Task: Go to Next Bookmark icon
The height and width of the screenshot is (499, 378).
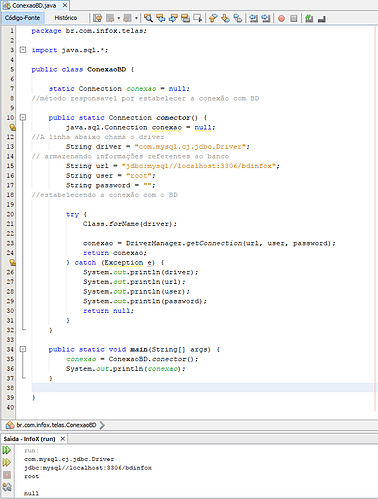Action: 225,18
